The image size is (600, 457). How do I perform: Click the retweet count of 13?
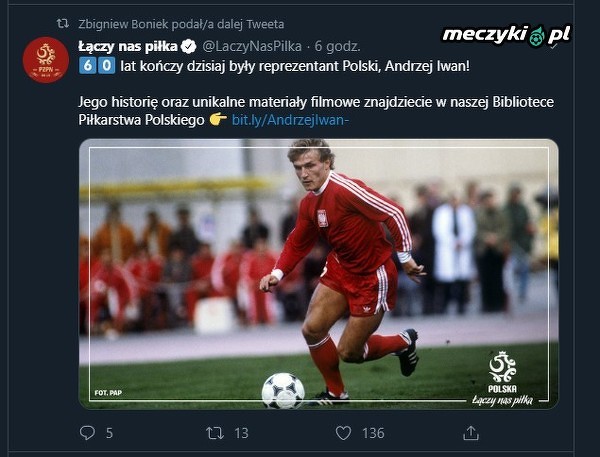coord(241,433)
